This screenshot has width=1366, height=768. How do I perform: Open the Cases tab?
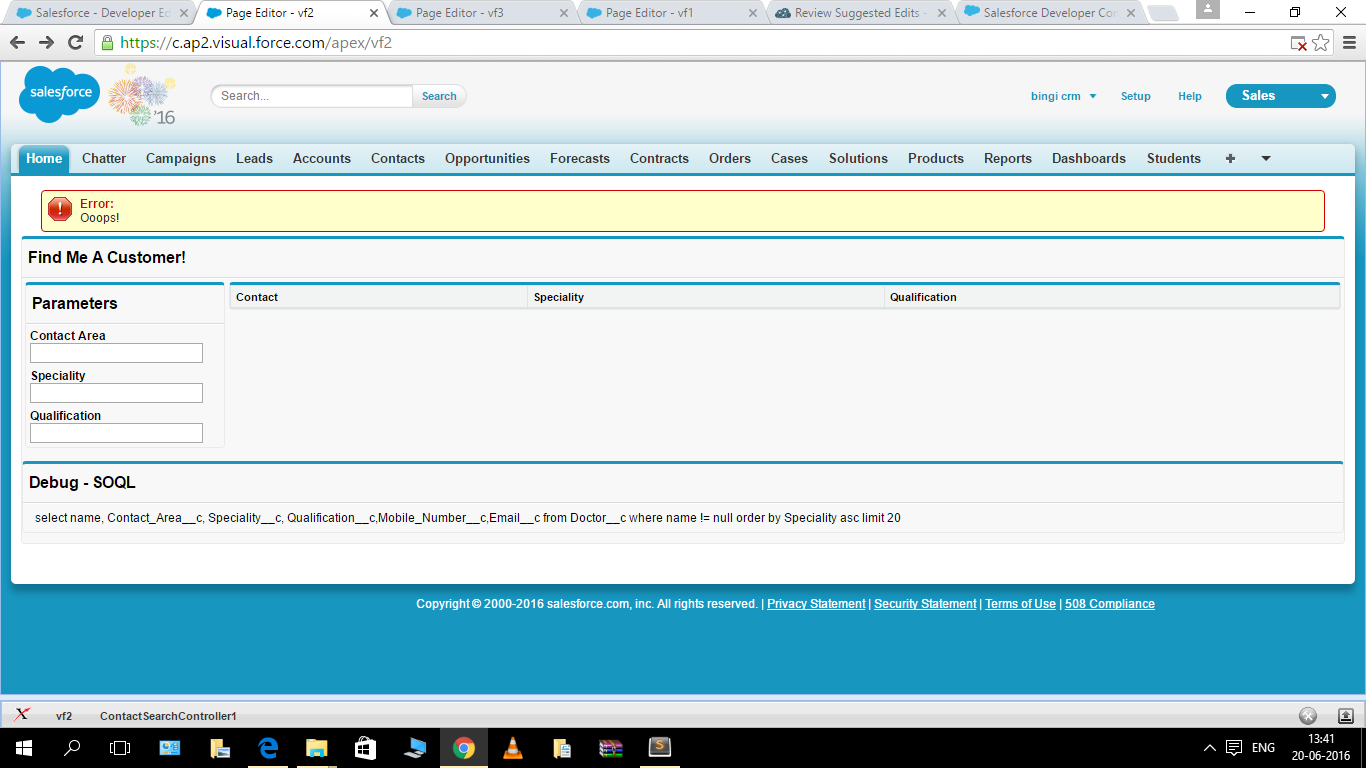pyautogui.click(x=789, y=158)
